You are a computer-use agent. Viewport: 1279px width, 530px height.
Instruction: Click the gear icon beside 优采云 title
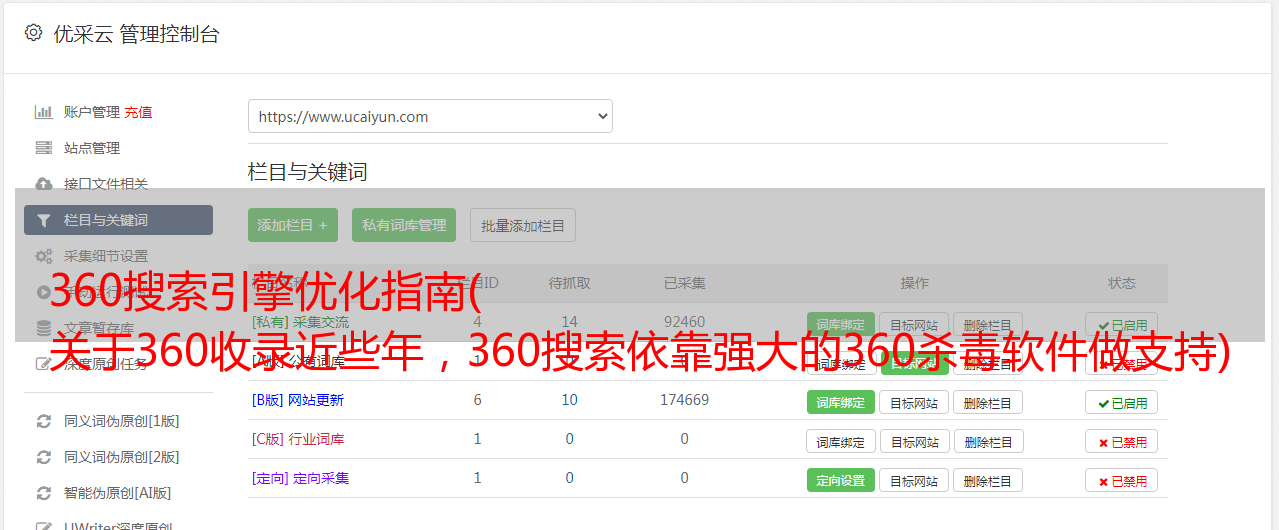tap(33, 33)
